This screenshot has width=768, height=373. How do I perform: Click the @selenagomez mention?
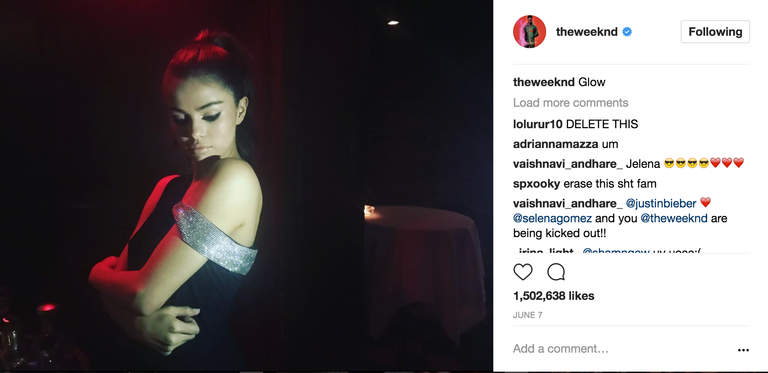coord(552,218)
